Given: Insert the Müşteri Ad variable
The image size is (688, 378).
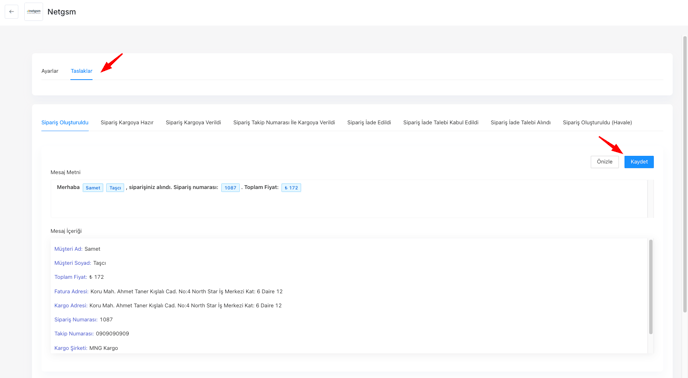Looking at the screenshot, I should (x=68, y=249).
